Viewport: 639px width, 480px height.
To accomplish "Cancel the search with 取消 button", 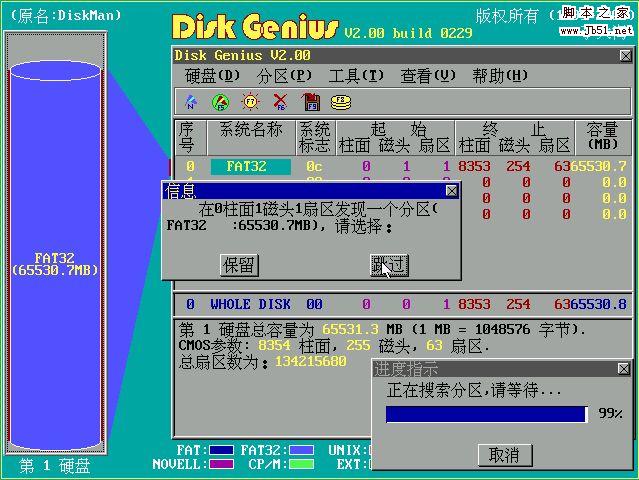I will click(503, 454).
